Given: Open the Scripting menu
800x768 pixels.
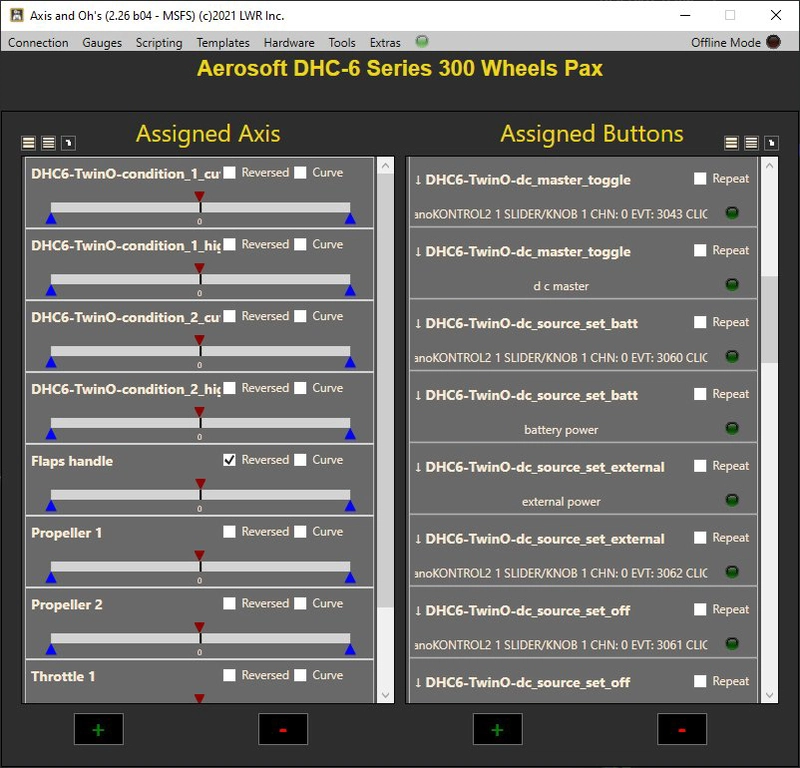Looking at the screenshot, I should coord(159,42).
